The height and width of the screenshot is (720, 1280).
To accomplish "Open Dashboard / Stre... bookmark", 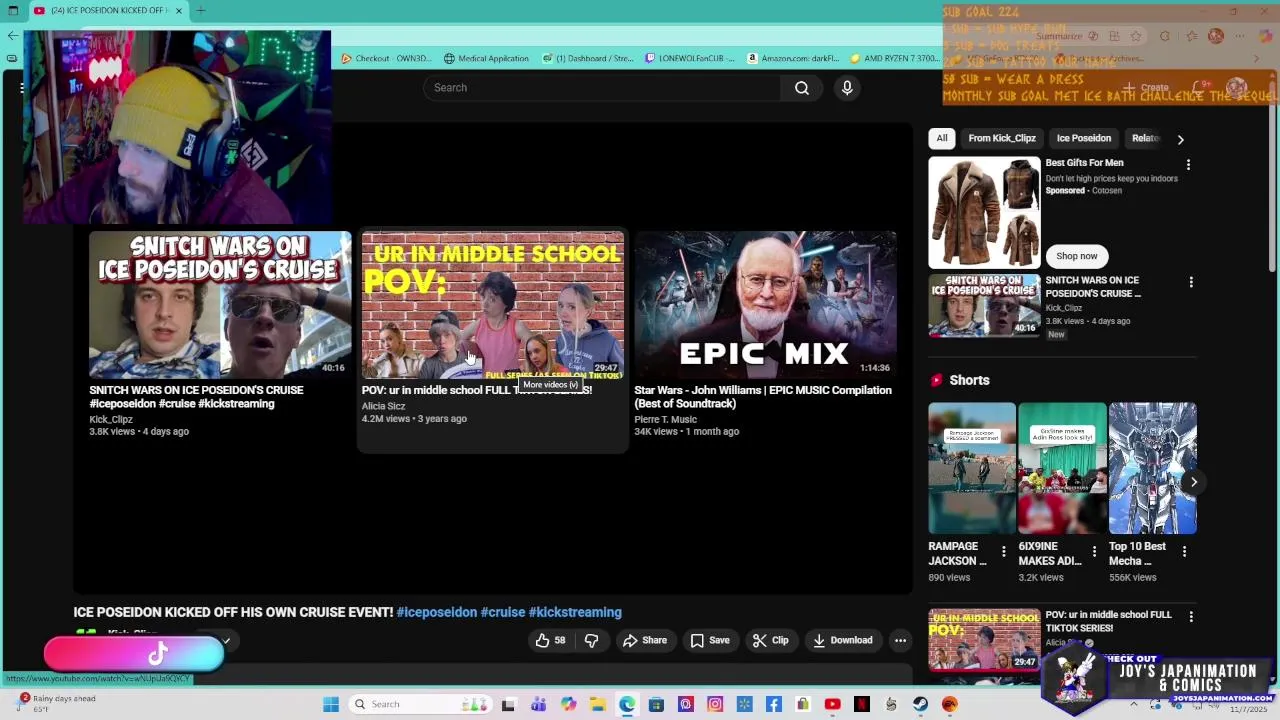I will click(588, 58).
